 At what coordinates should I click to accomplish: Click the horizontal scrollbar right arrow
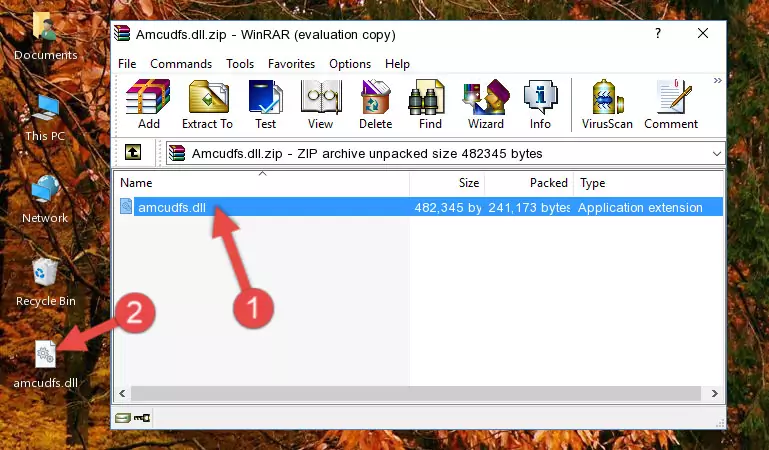(715, 393)
